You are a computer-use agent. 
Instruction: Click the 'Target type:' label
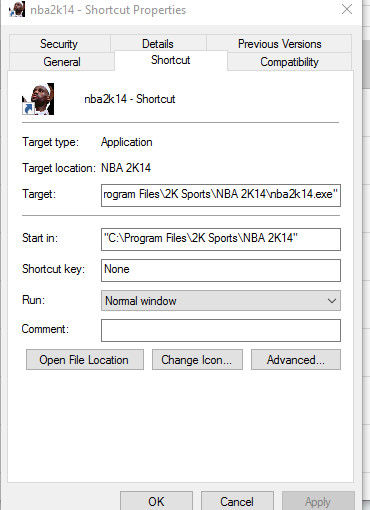pos(50,142)
